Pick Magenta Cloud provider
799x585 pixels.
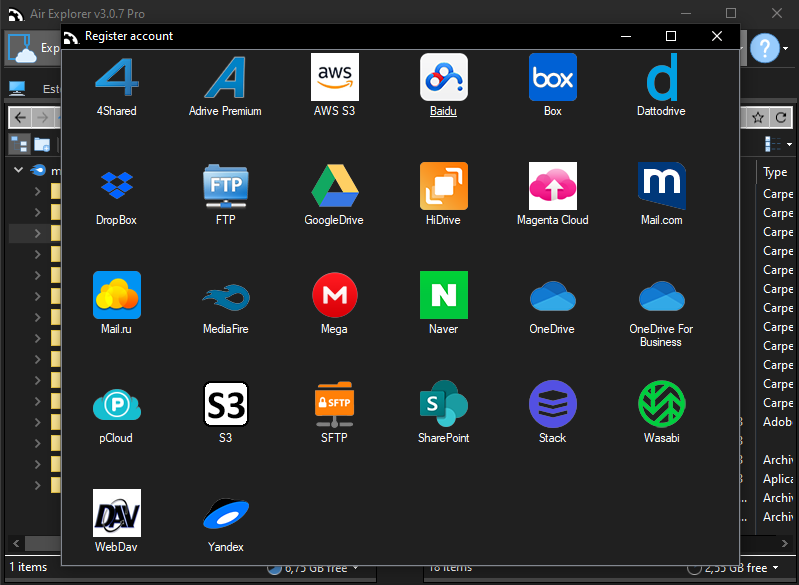coord(552,195)
